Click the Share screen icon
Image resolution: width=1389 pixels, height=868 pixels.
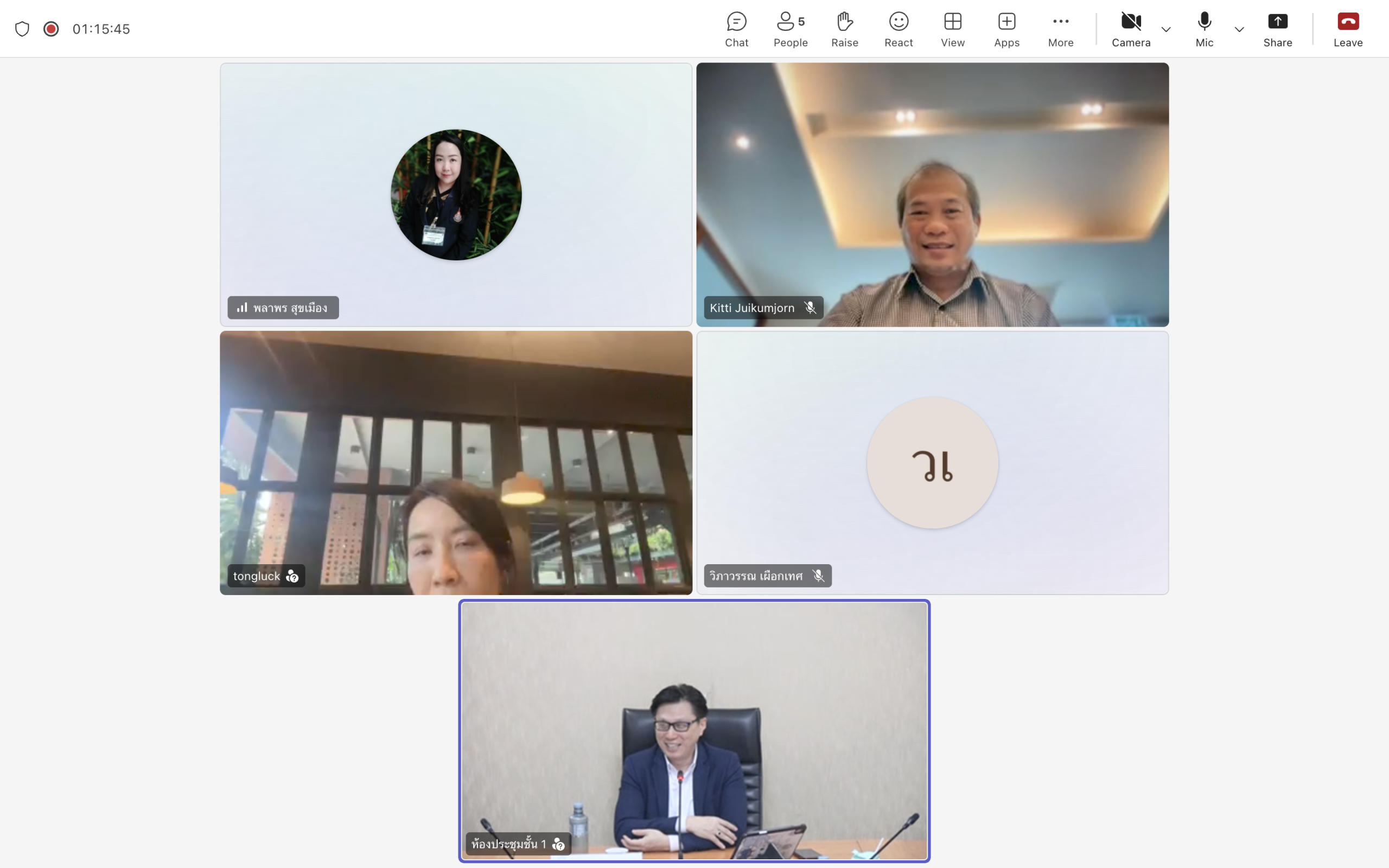[x=1277, y=29]
